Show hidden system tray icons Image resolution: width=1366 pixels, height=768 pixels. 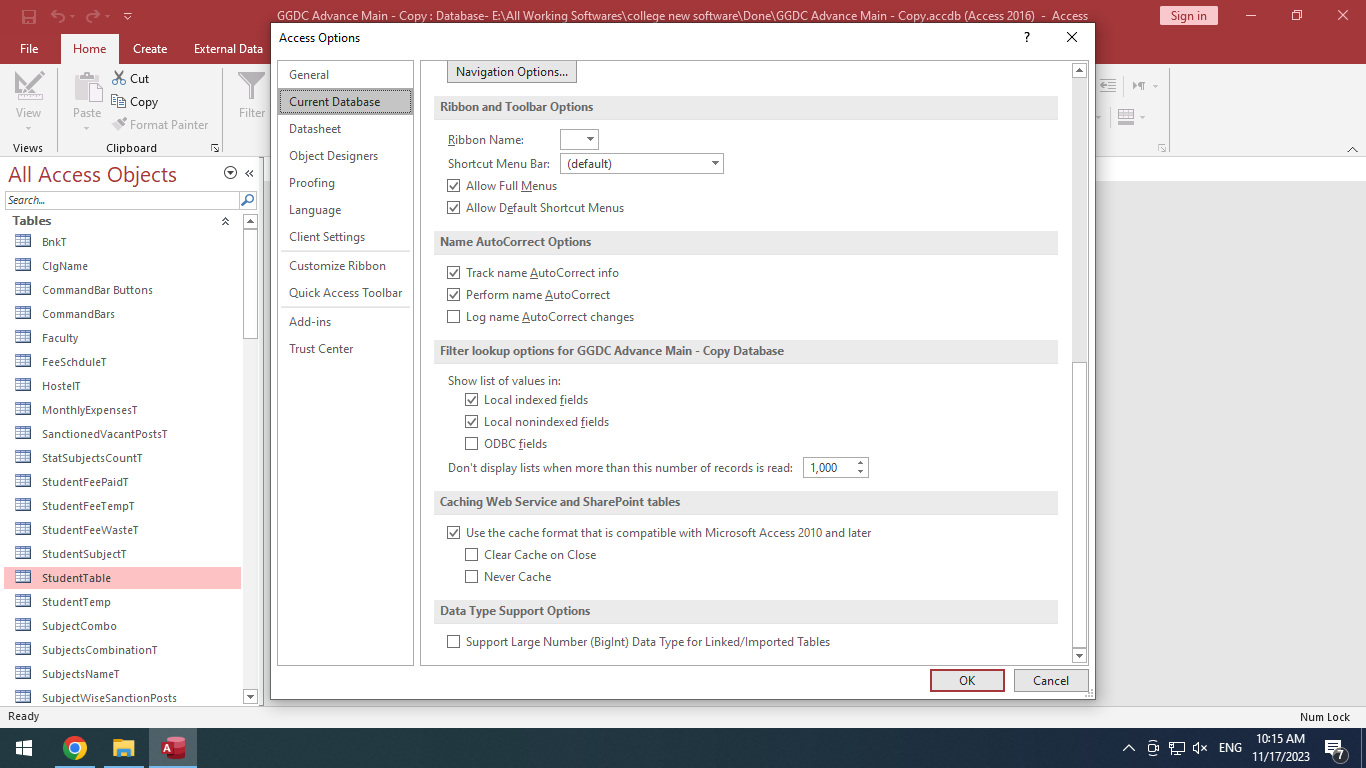pos(1129,748)
